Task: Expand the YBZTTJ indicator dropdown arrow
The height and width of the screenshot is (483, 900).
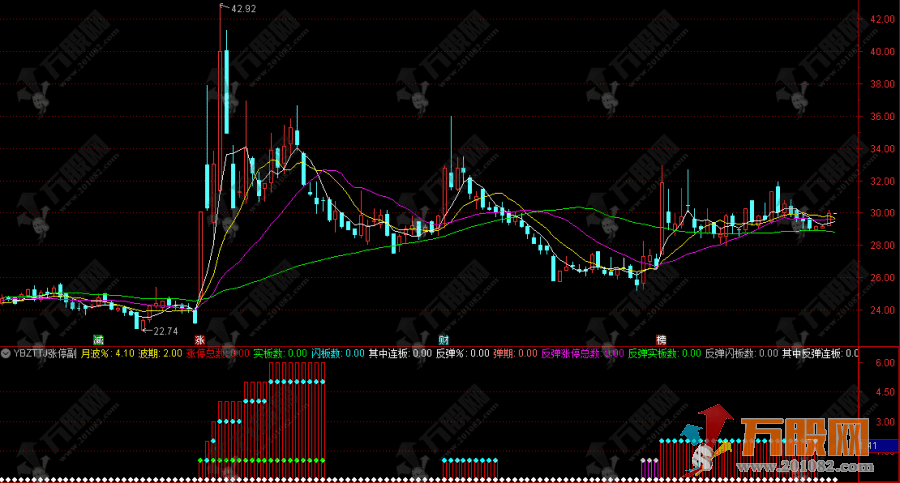Action: point(7,353)
